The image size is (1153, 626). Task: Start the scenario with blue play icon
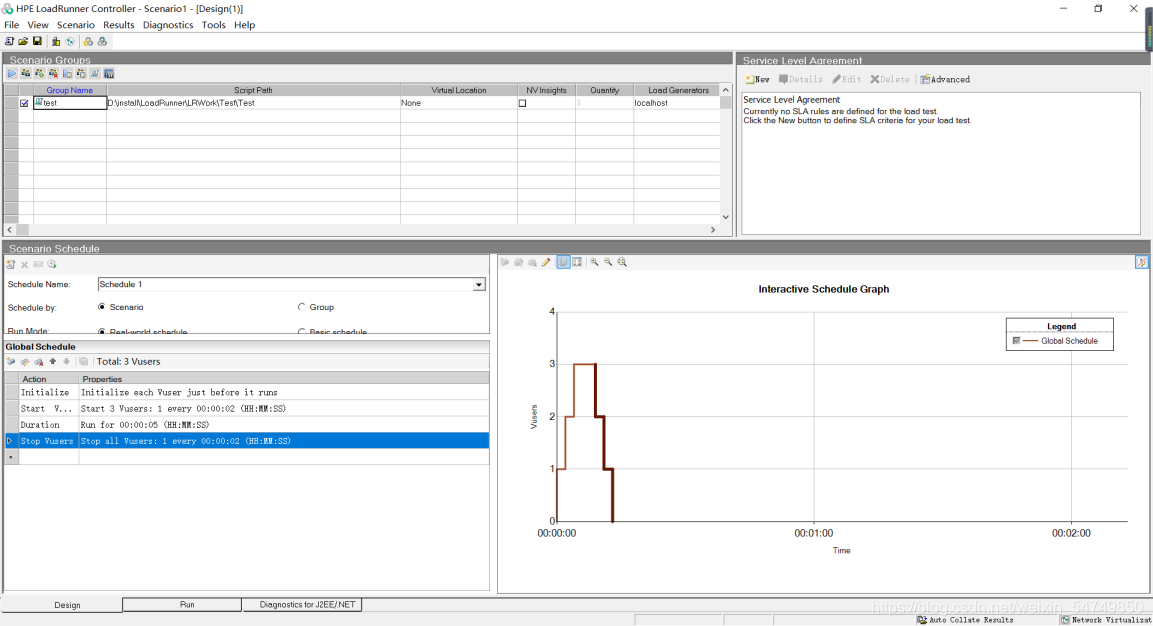coord(12,74)
